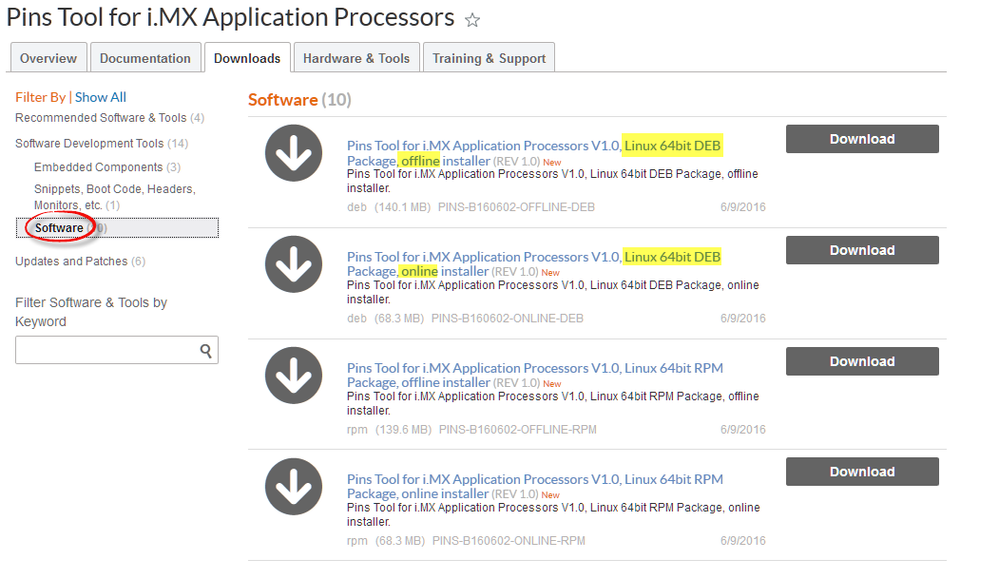The width and height of the screenshot is (999, 562).
Task: Click the Filter By label
Action: (40, 97)
